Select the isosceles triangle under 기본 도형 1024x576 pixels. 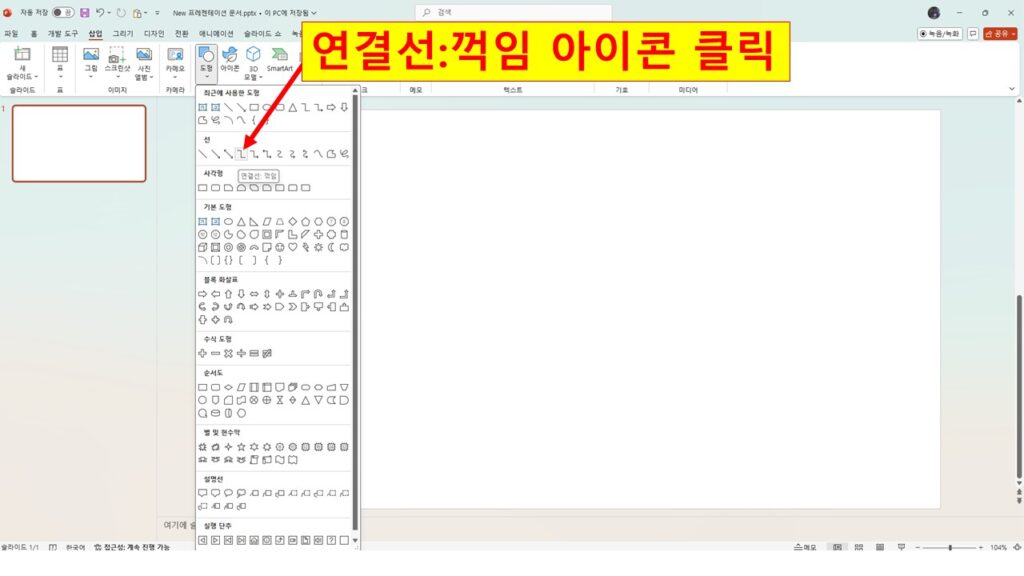click(241, 222)
